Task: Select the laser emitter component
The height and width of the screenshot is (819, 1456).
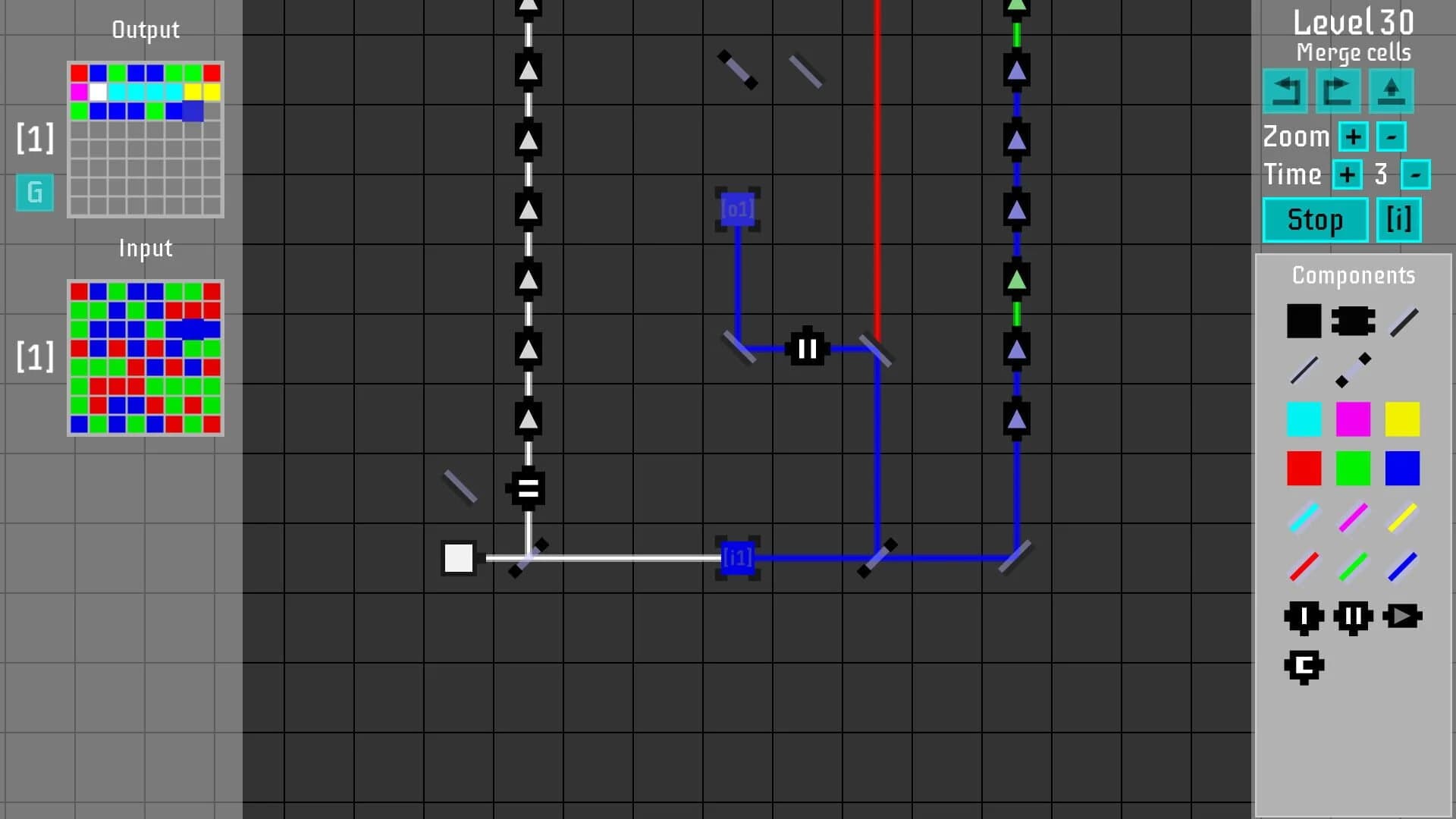Action: [x=1354, y=319]
